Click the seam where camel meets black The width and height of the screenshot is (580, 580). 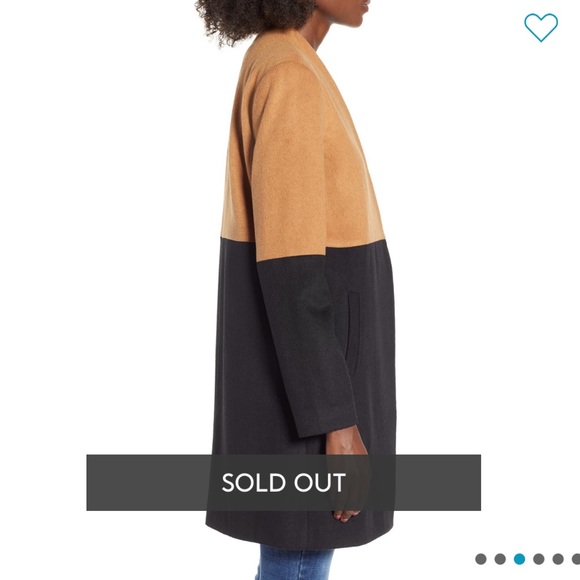point(303,246)
